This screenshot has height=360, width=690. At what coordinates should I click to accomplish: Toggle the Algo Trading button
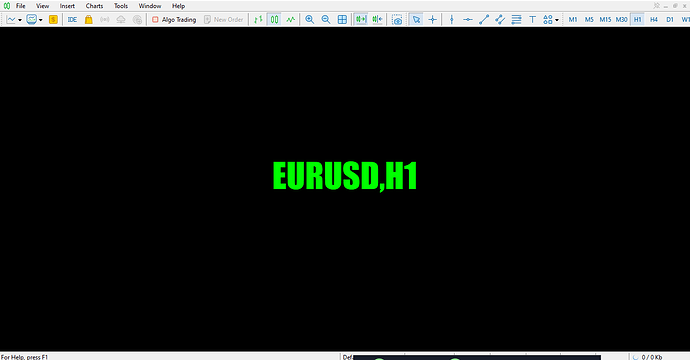coord(174,19)
